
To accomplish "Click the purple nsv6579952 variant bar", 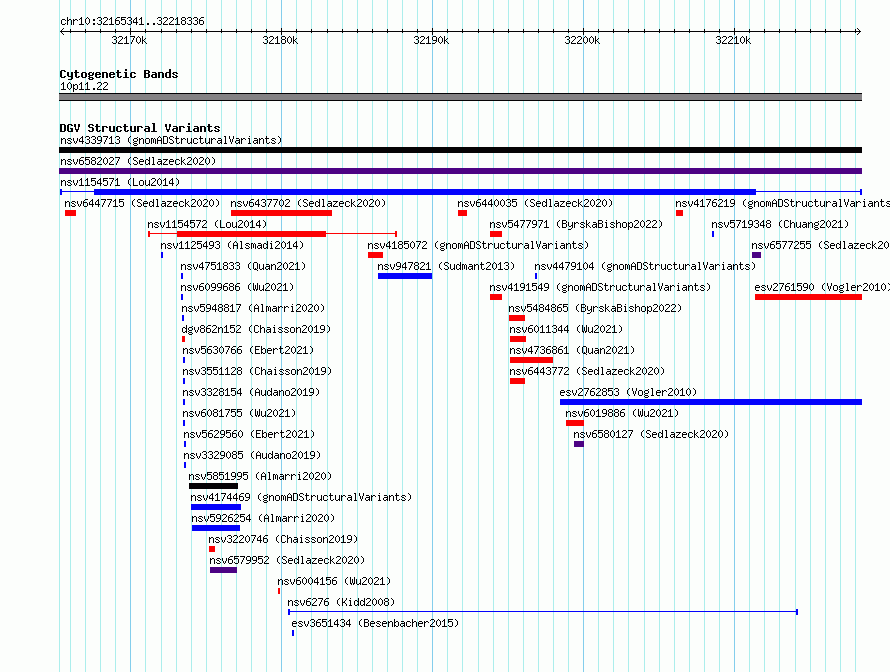I will (224, 570).
